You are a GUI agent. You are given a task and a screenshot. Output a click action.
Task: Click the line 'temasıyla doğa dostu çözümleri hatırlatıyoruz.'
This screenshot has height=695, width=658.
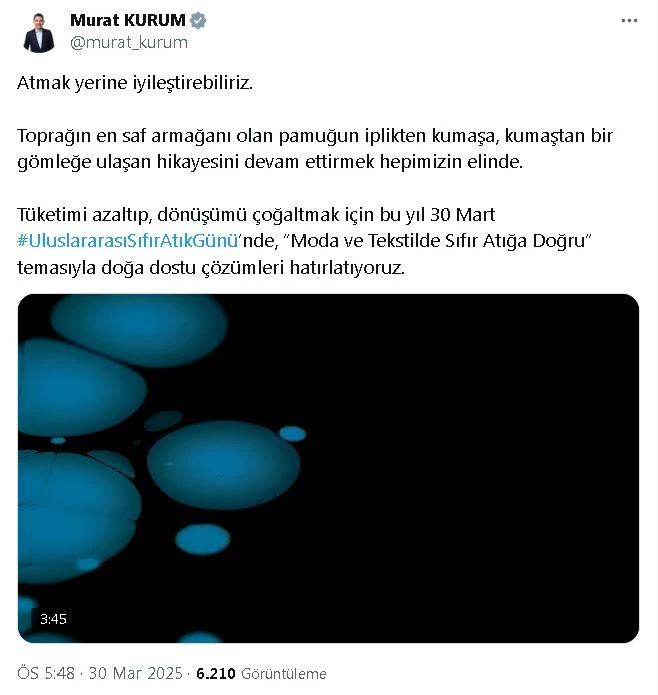coord(211,268)
